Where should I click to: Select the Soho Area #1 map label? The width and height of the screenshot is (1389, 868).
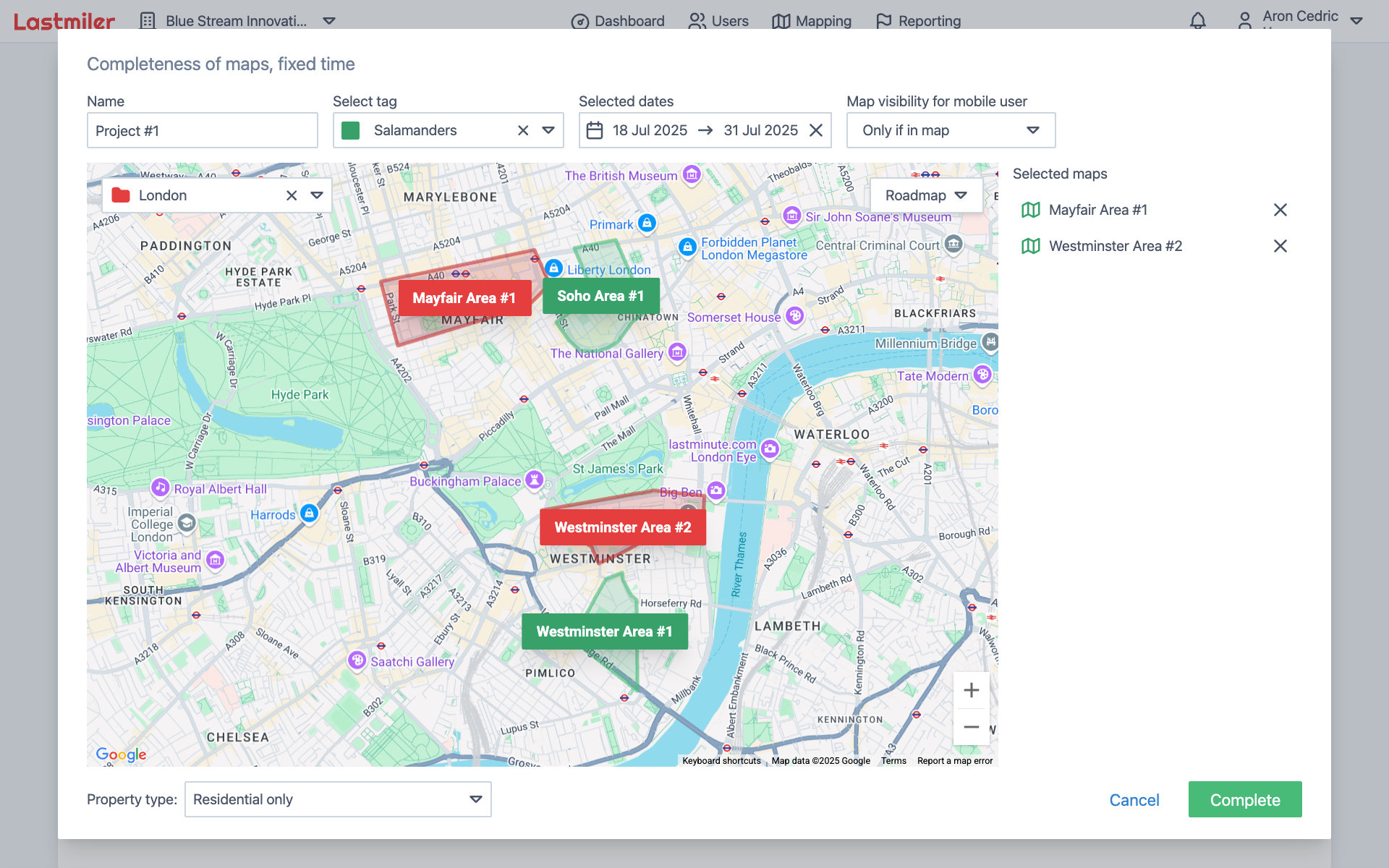[x=600, y=296]
